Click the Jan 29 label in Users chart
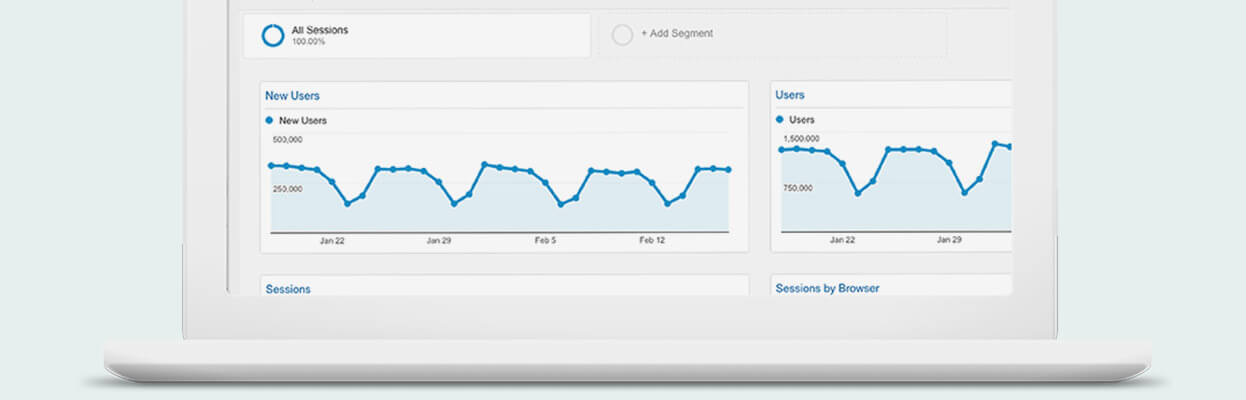1246x400 pixels. pos(949,240)
